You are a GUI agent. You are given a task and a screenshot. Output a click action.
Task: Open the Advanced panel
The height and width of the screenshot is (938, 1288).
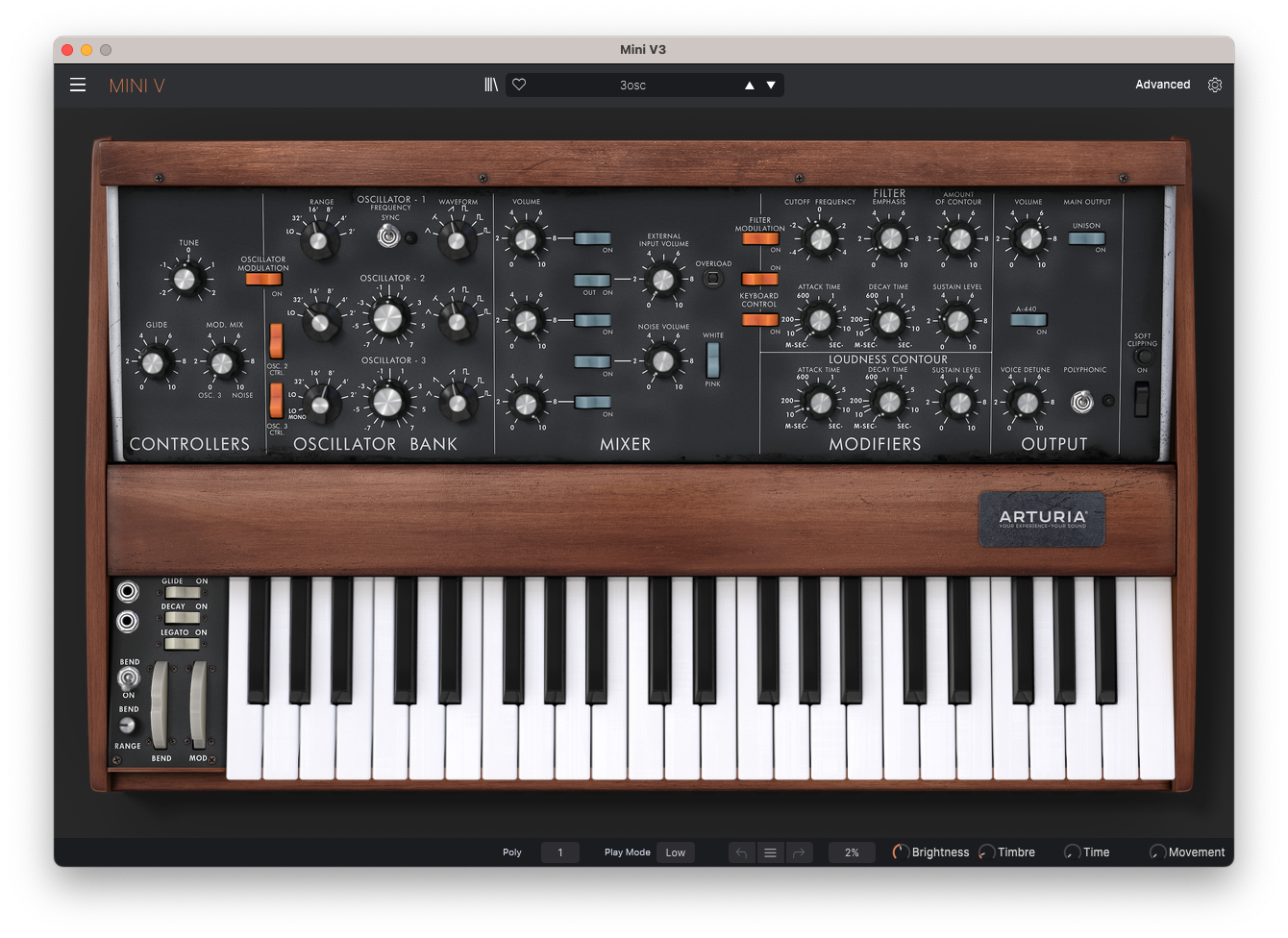[x=1162, y=85]
